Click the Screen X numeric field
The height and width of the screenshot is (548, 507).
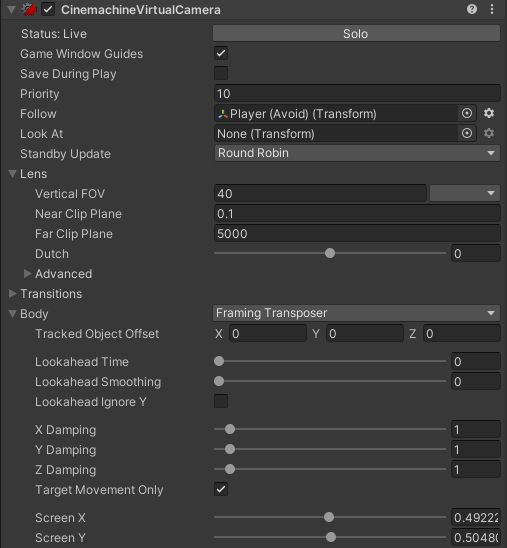pos(476,517)
